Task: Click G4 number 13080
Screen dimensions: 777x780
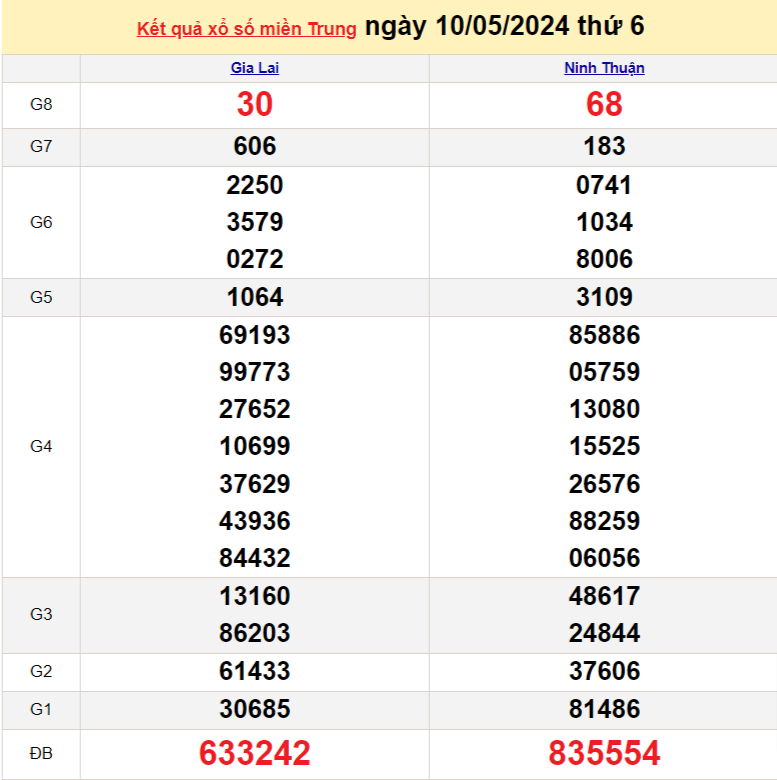Action: 604,409
